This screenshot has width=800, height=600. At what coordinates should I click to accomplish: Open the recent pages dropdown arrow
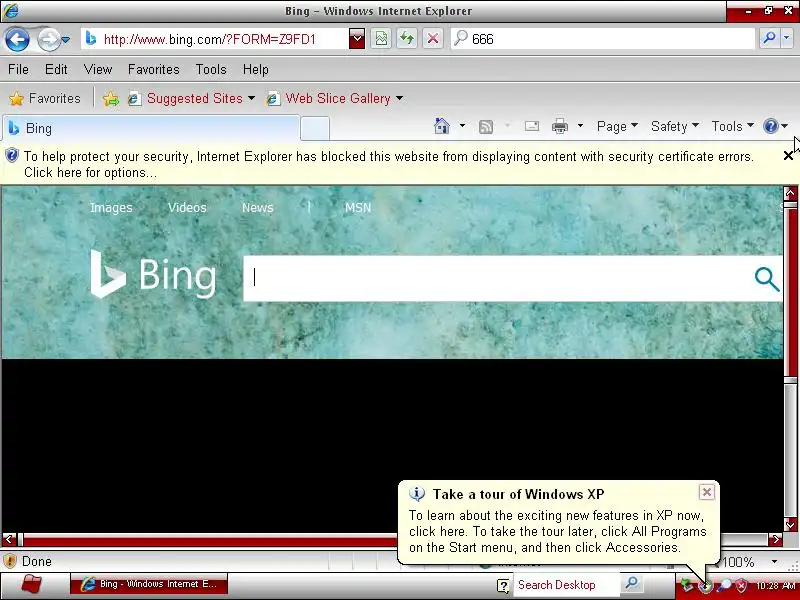coord(66,39)
